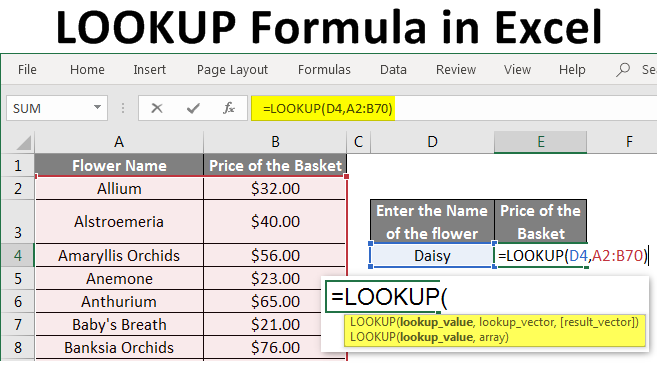
Task: Select row 1 header
Action: (18, 165)
